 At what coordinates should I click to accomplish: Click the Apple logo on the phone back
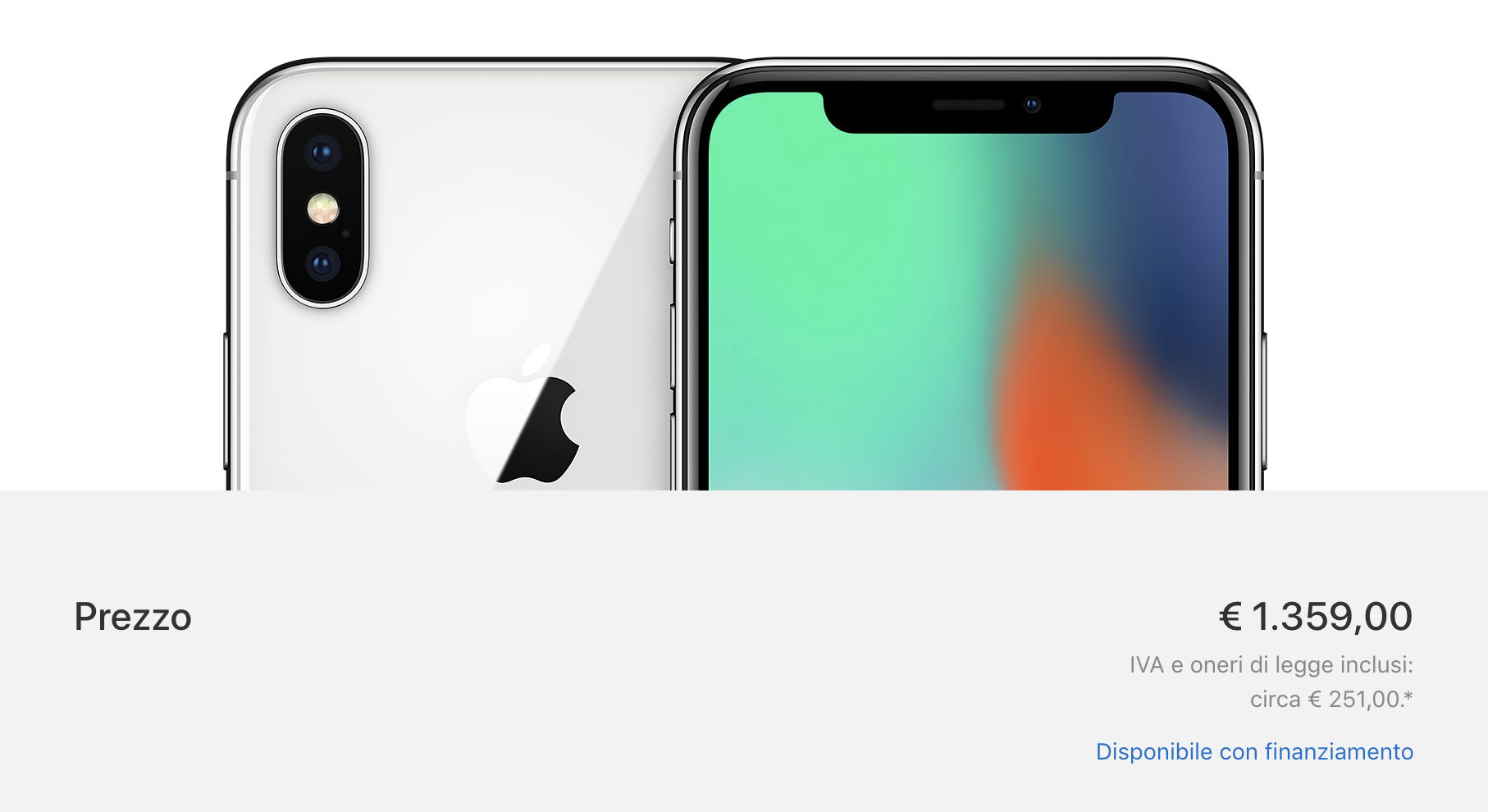(x=523, y=414)
